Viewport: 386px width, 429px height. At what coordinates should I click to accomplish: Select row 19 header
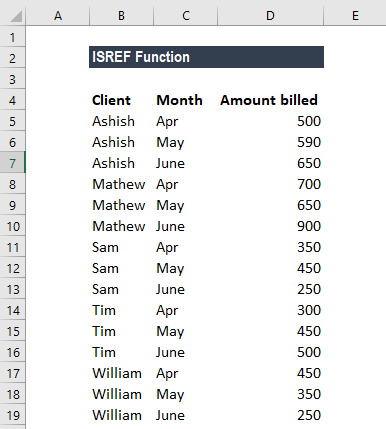pos(12,415)
